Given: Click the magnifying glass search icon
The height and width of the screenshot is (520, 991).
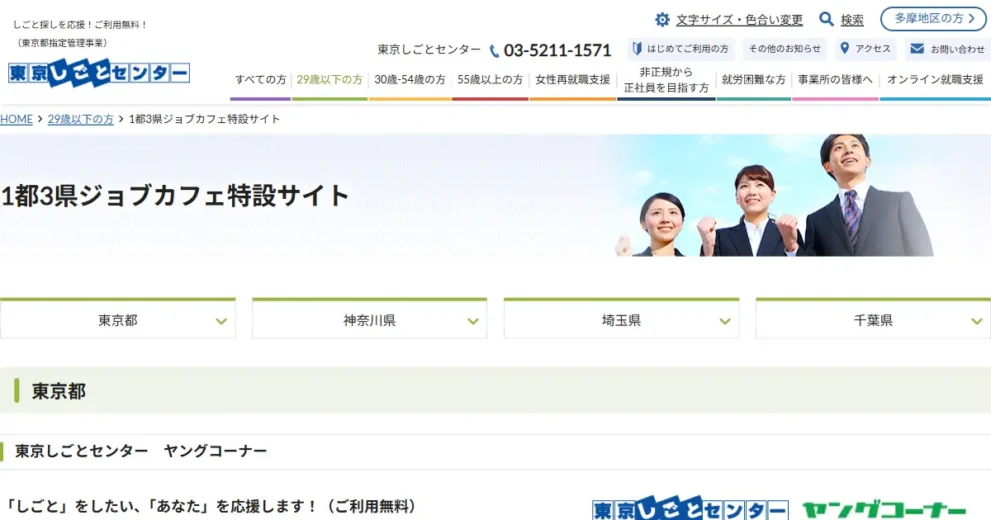Looking at the screenshot, I should 826,19.
